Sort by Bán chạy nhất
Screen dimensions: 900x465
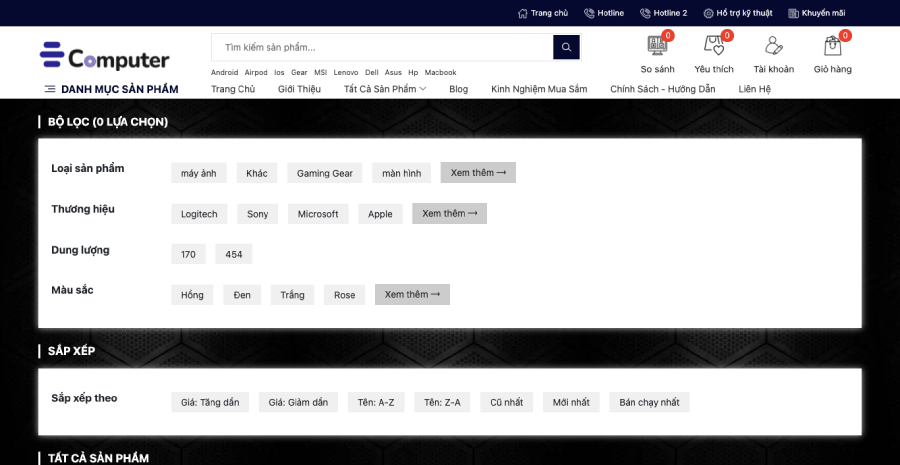(649, 402)
